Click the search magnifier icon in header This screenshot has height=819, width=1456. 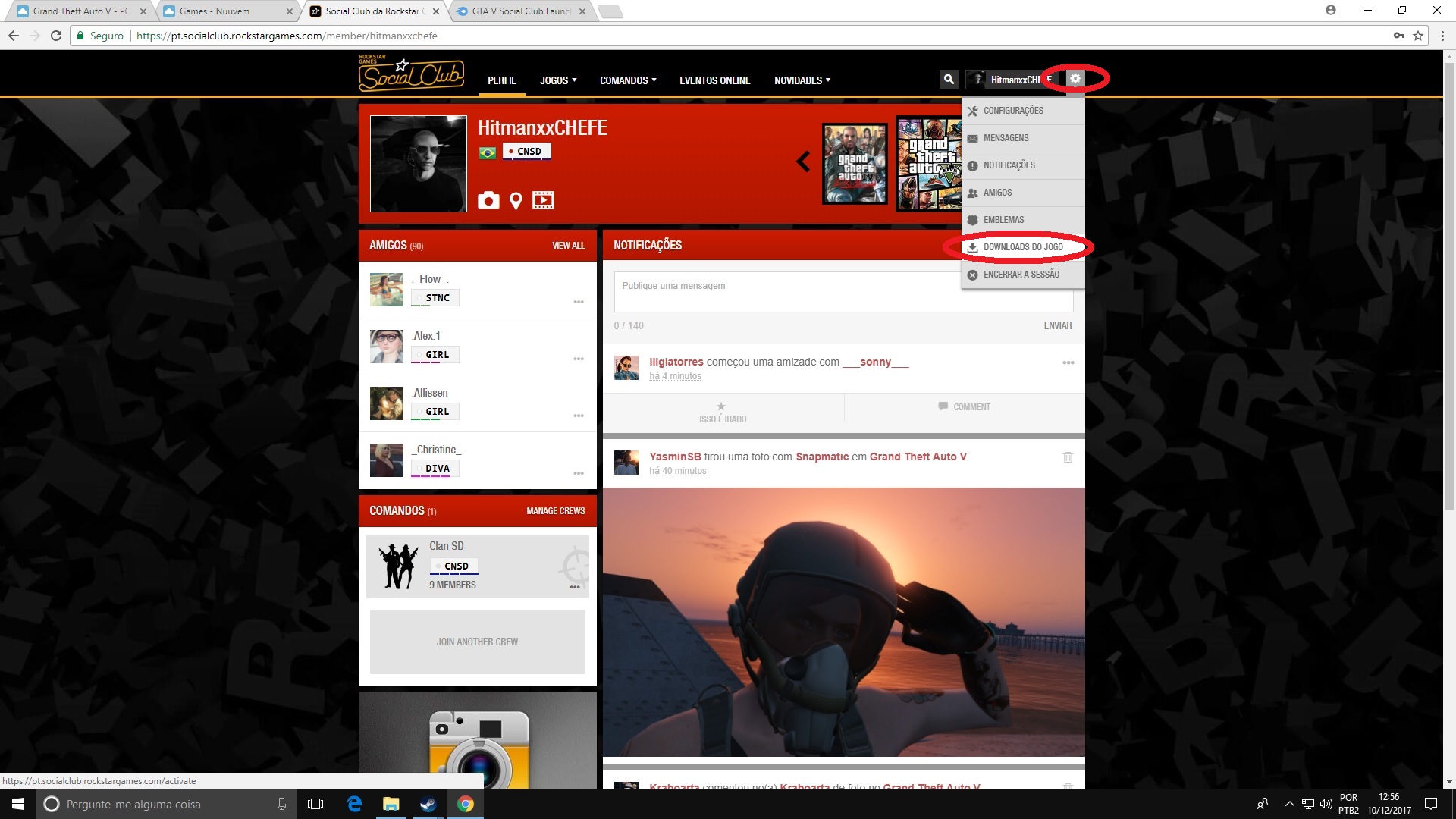coord(948,79)
